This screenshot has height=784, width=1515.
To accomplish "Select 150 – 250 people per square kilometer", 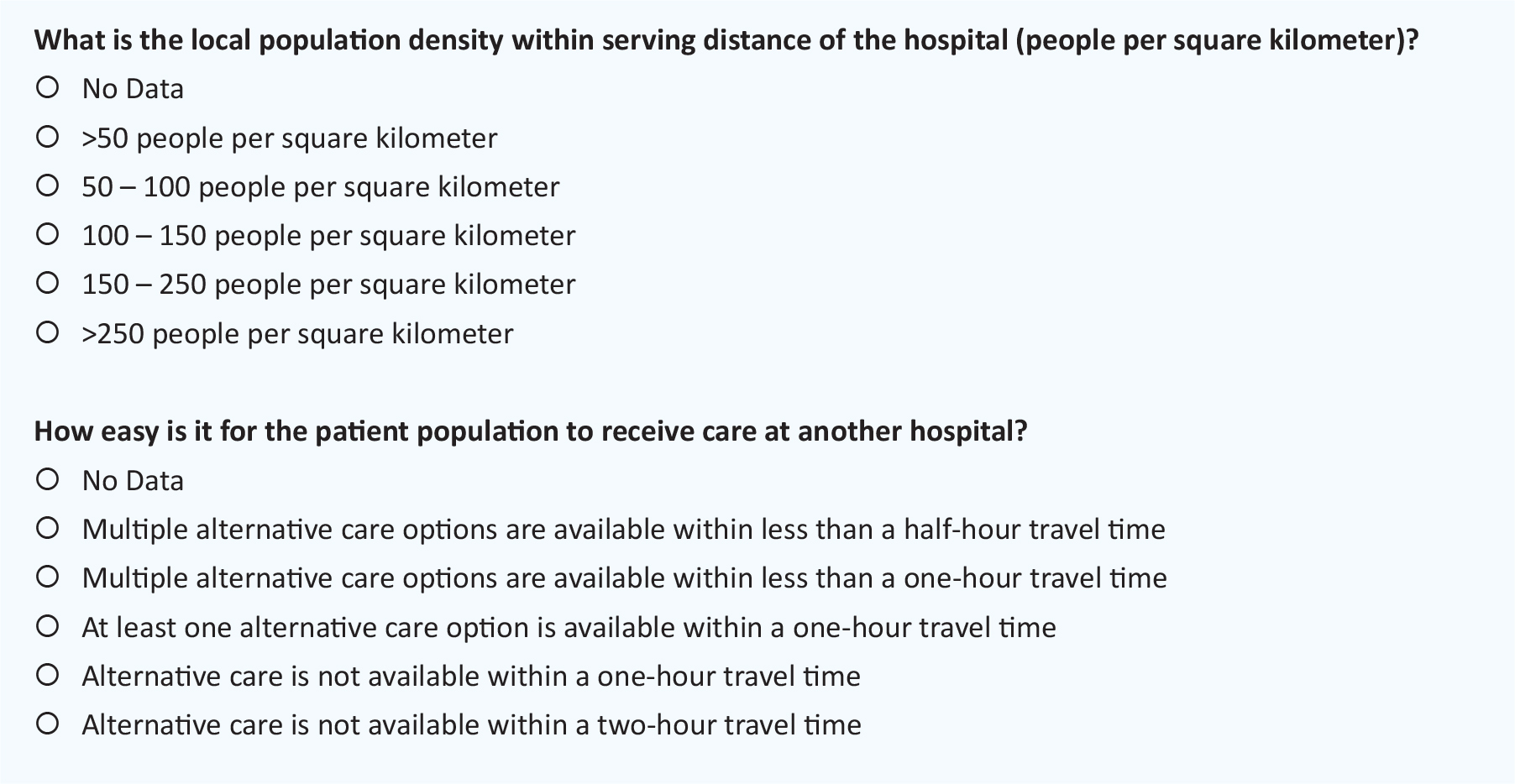I will pyautogui.click(x=48, y=283).
